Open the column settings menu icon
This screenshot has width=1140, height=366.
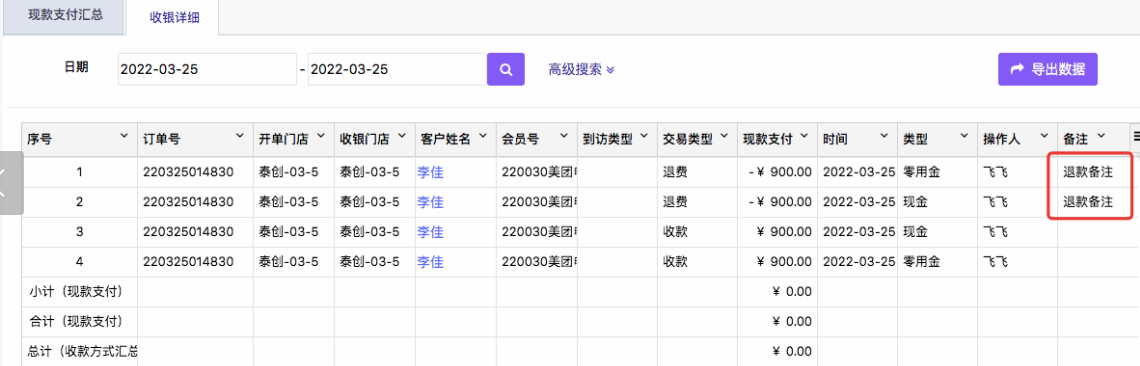[x=1135, y=136]
